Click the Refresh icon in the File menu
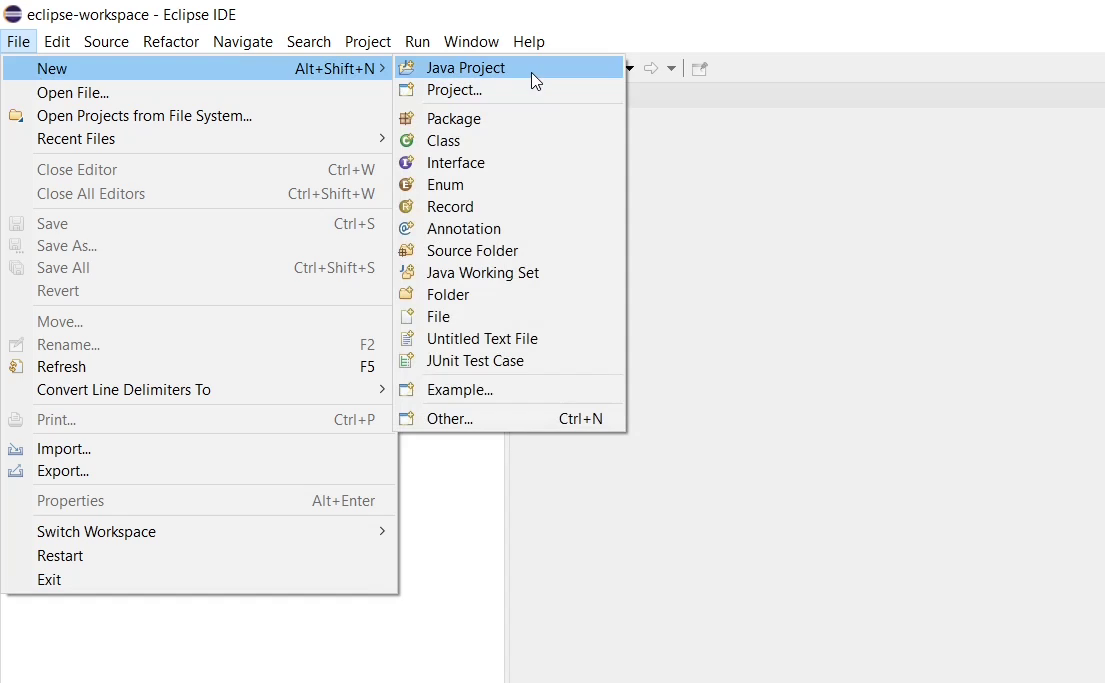Image resolution: width=1105 pixels, height=683 pixels. click(x=16, y=367)
